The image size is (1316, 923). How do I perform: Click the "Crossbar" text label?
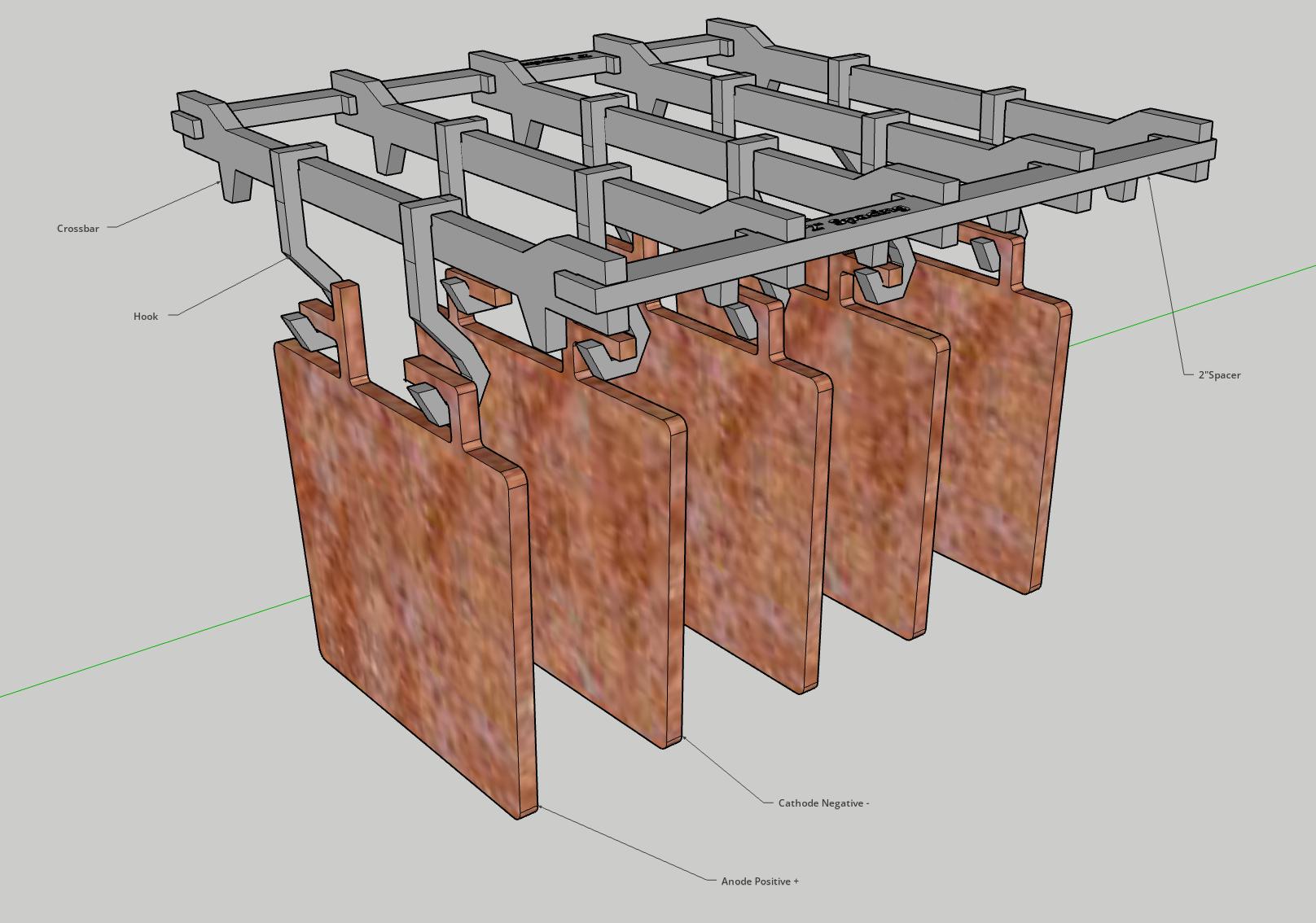(x=78, y=229)
